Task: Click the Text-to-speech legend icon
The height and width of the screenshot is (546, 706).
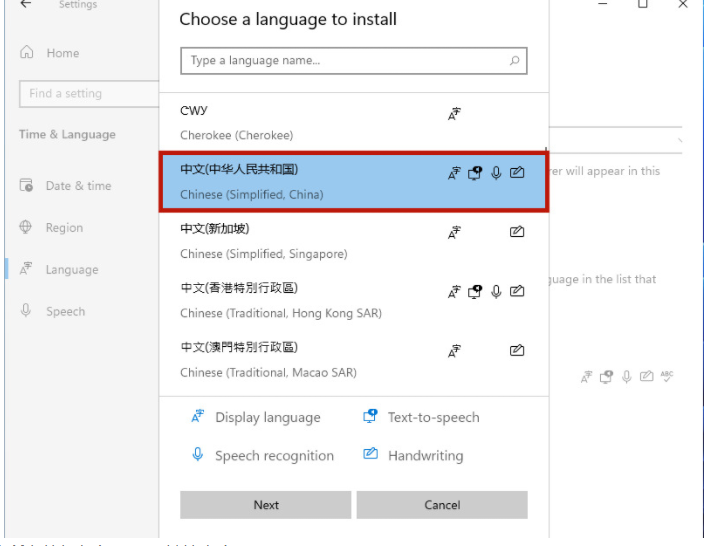Action: coord(371,417)
